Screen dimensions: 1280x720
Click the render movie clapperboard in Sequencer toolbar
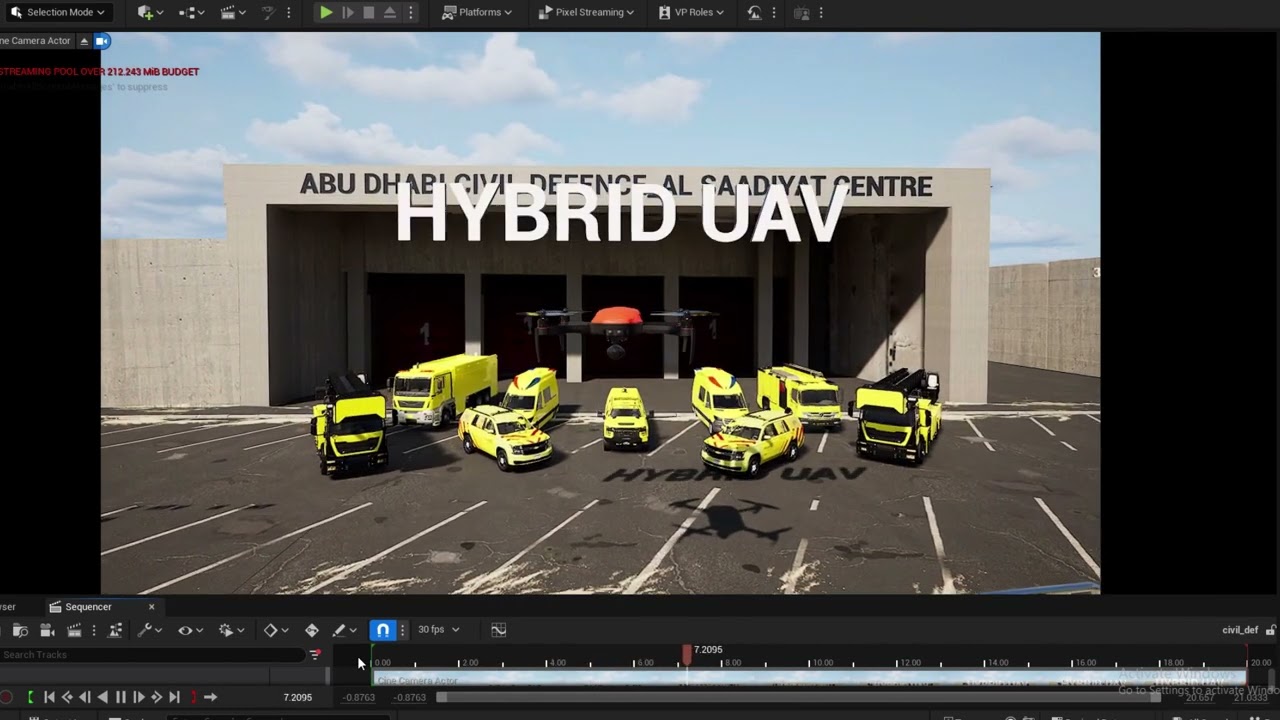(74, 630)
